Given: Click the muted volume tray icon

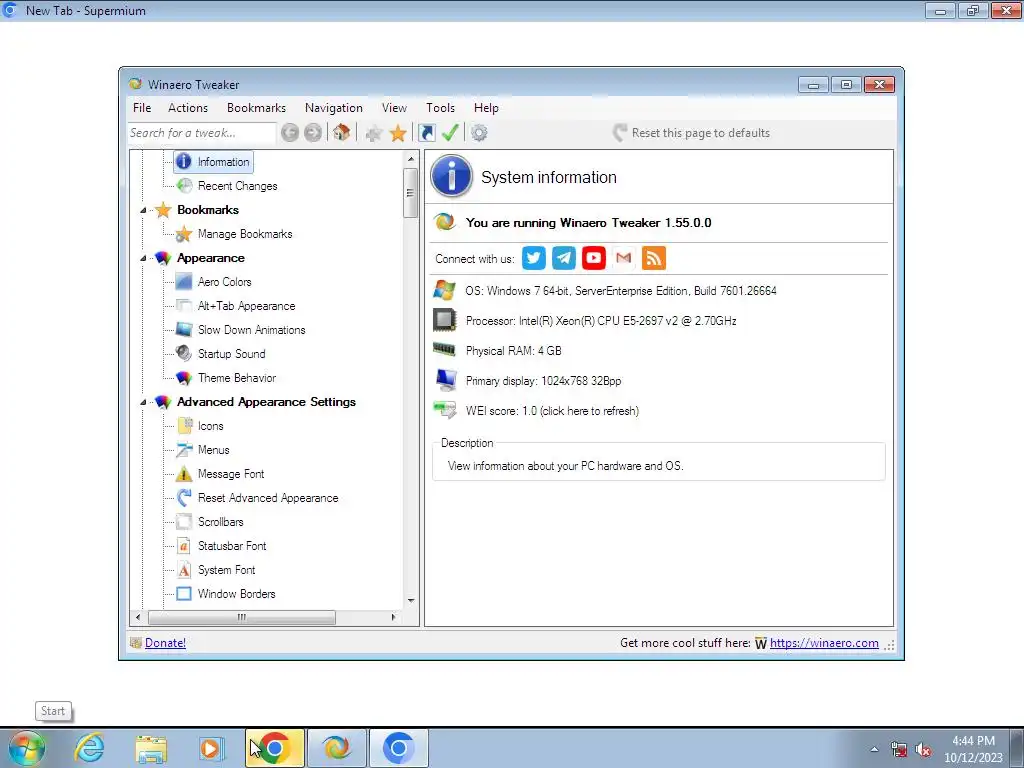Looking at the screenshot, I should [x=923, y=749].
